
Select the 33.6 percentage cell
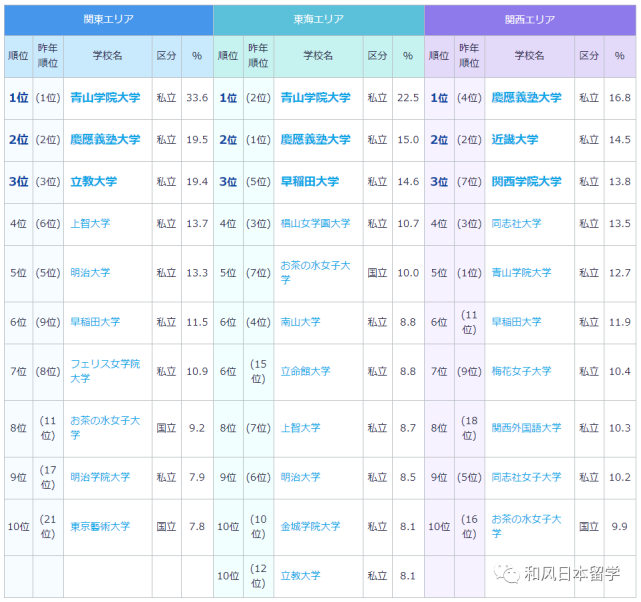pyautogui.click(x=197, y=98)
